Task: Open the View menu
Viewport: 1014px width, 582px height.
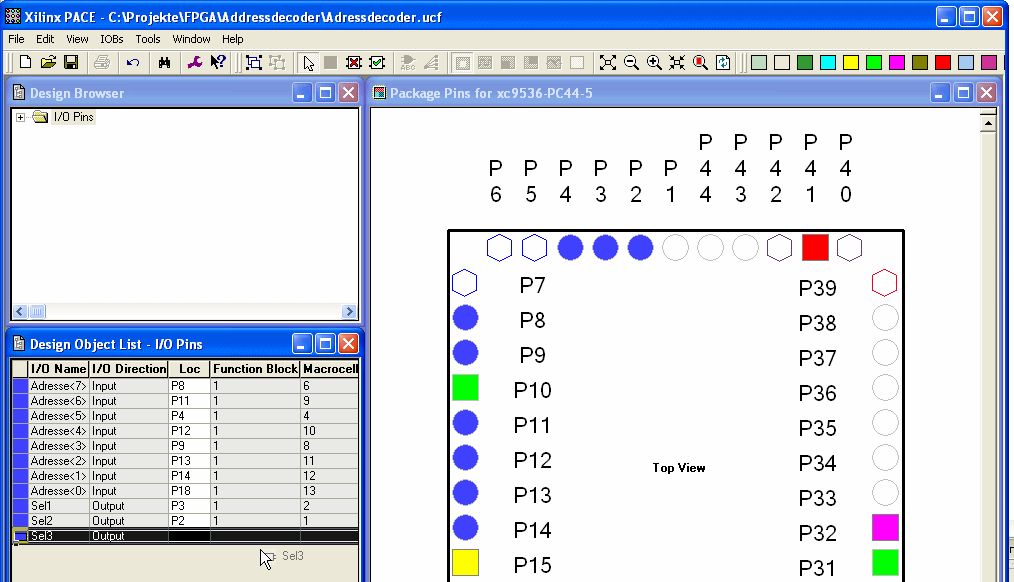Action: (x=77, y=39)
